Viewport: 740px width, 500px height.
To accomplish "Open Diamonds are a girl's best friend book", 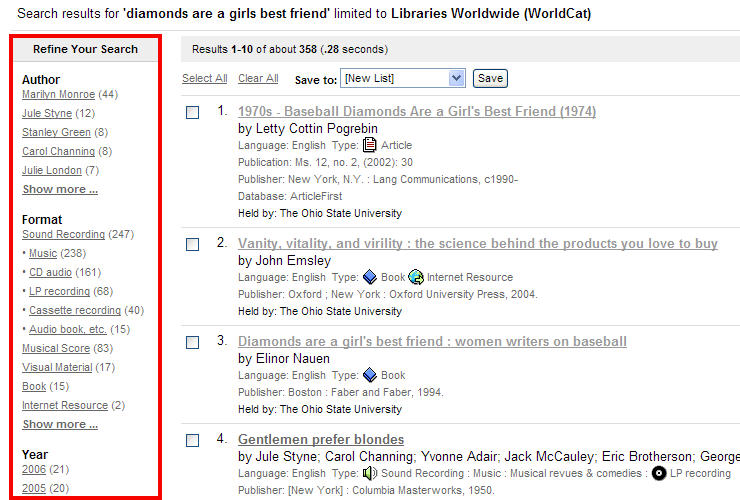I will [x=432, y=341].
